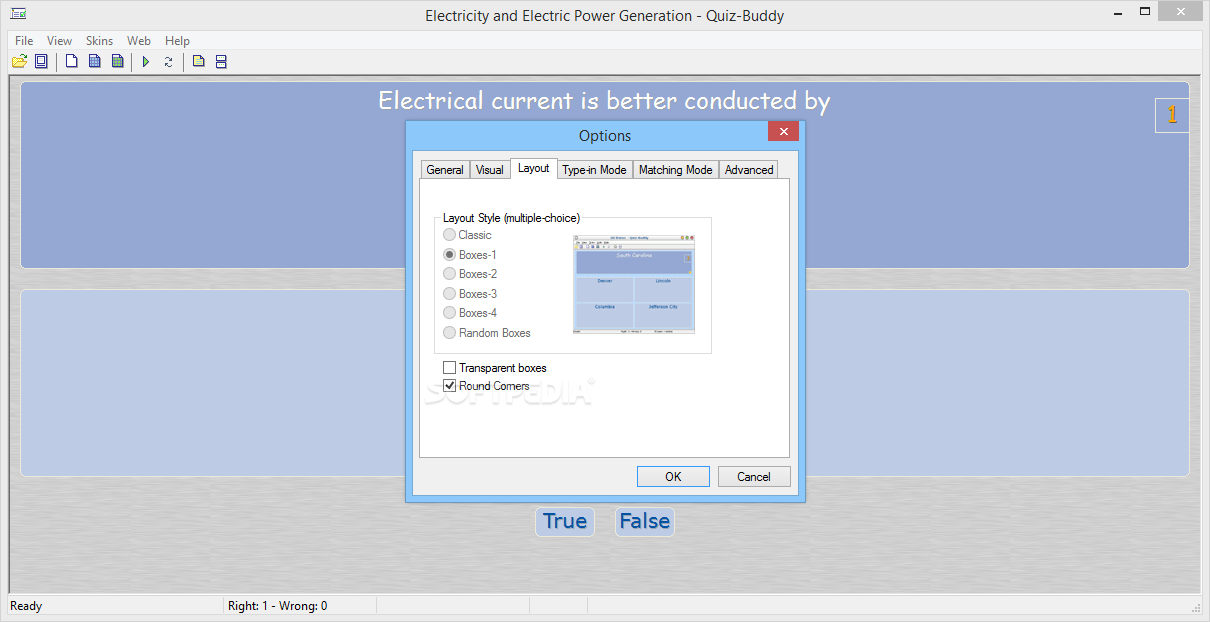
Task: Click the layout preview thumbnail image
Action: [x=634, y=284]
